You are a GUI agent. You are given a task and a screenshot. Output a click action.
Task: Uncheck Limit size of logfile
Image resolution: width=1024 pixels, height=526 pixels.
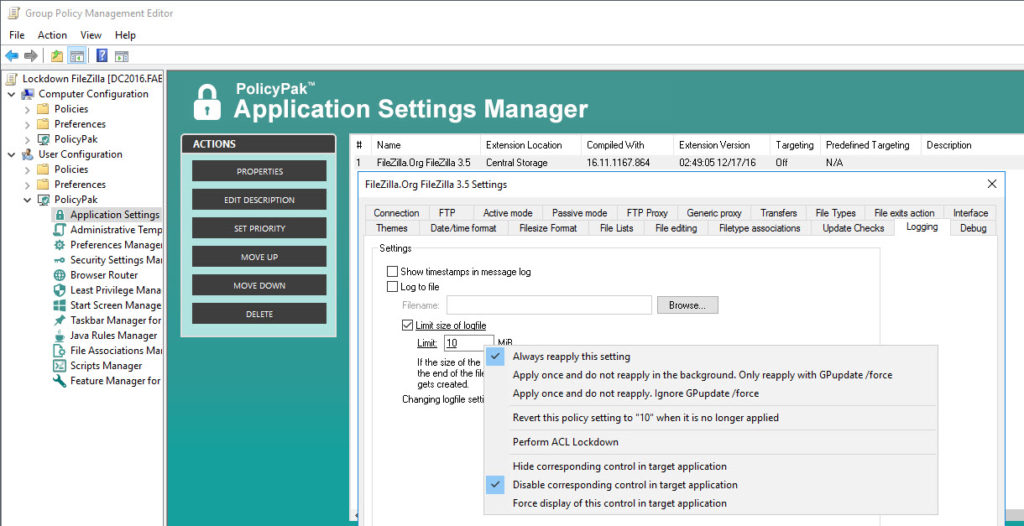click(x=408, y=325)
